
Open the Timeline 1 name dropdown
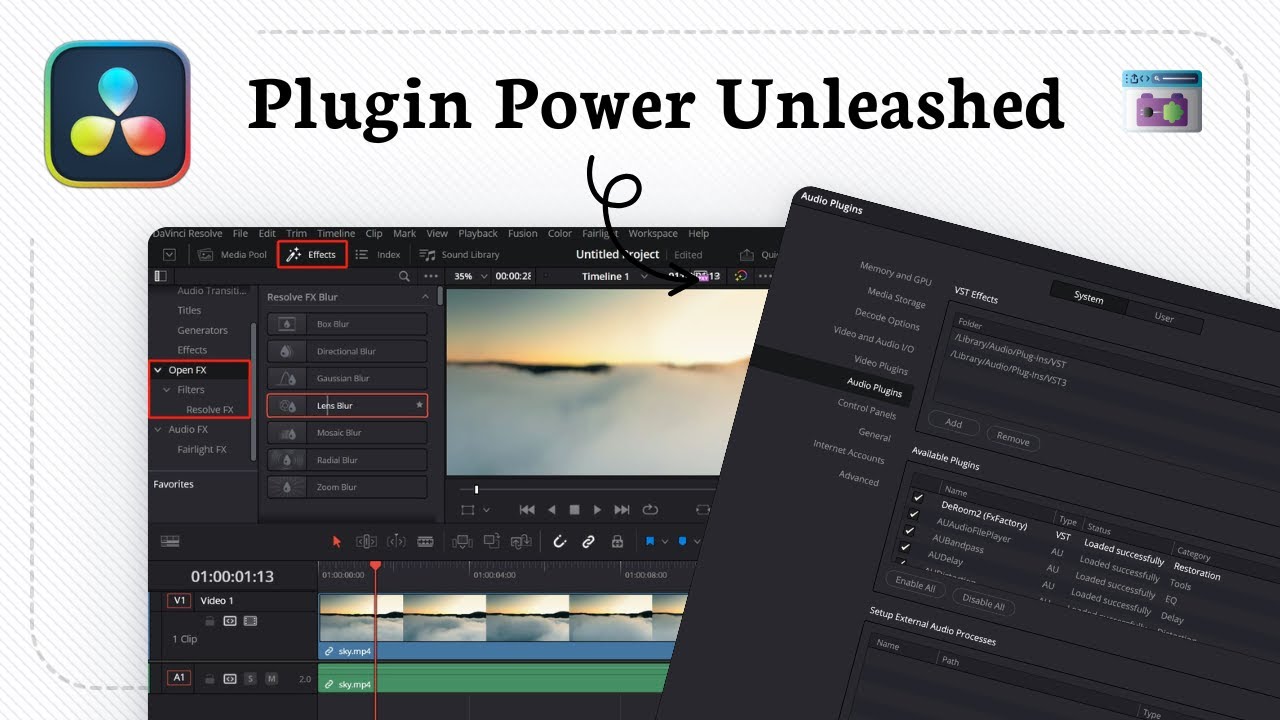645,277
